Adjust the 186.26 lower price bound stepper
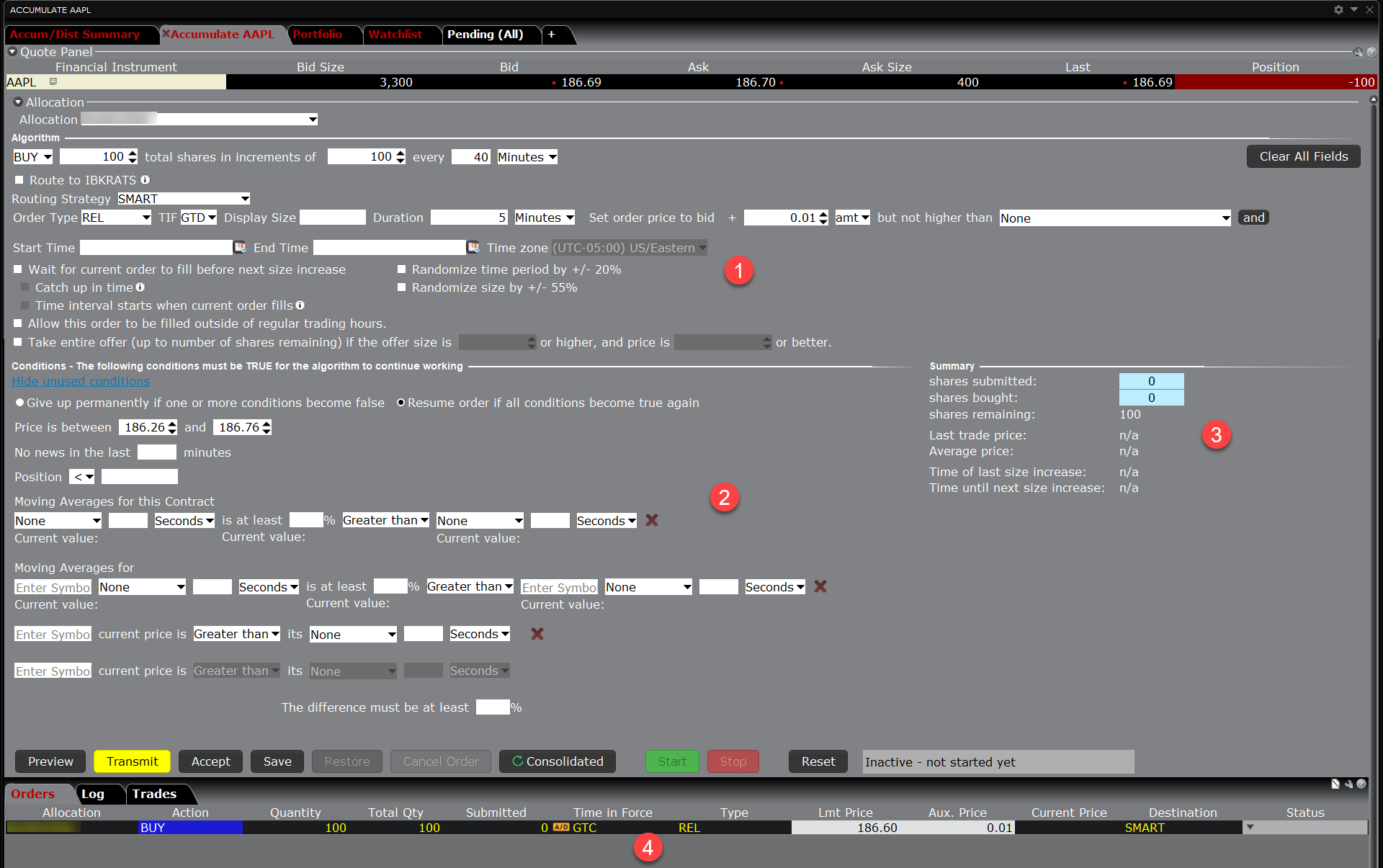The width and height of the screenshot is (1383, 868). (x=172, y=427)
